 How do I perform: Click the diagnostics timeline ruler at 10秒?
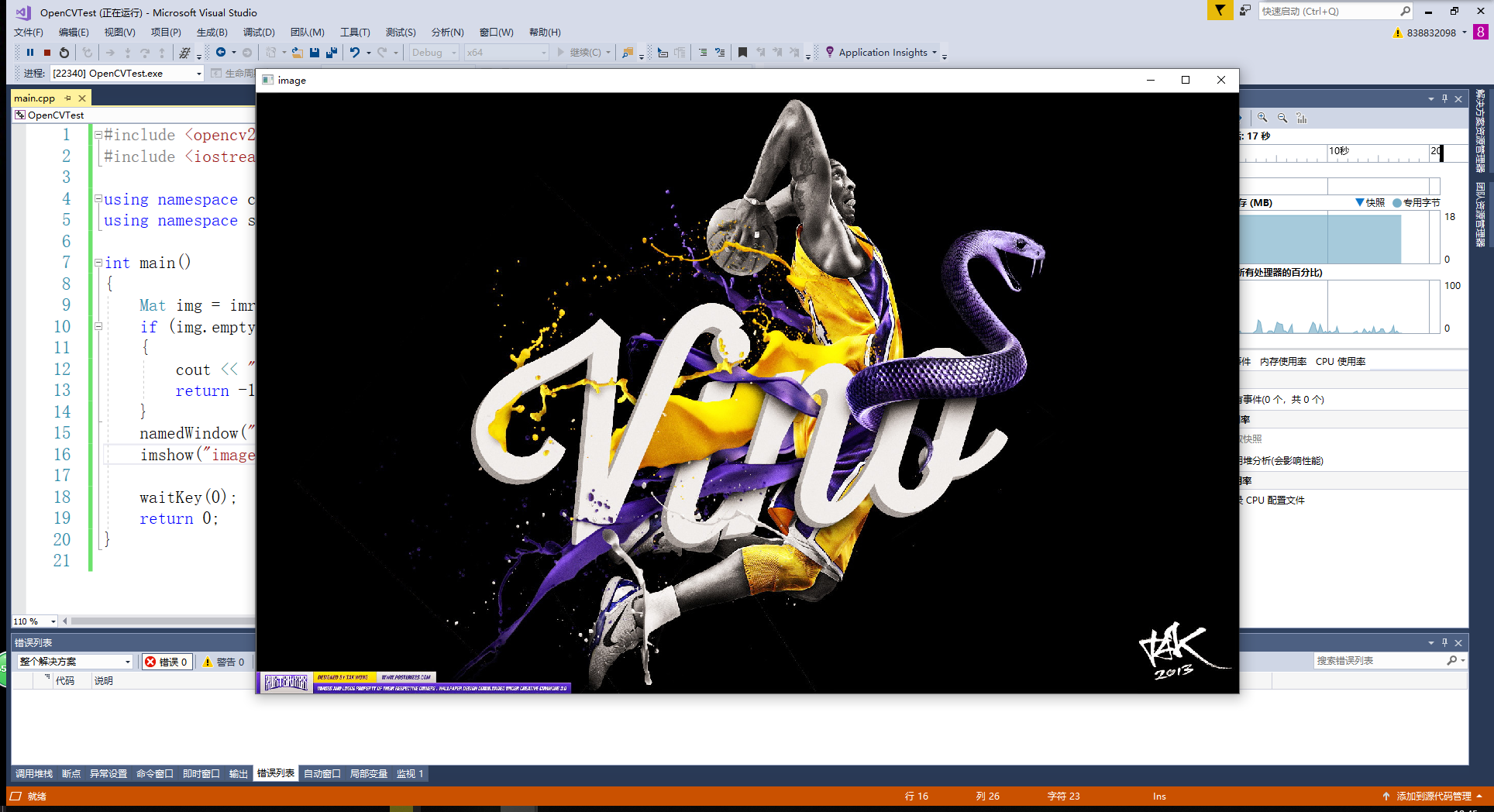(1339, 152)
